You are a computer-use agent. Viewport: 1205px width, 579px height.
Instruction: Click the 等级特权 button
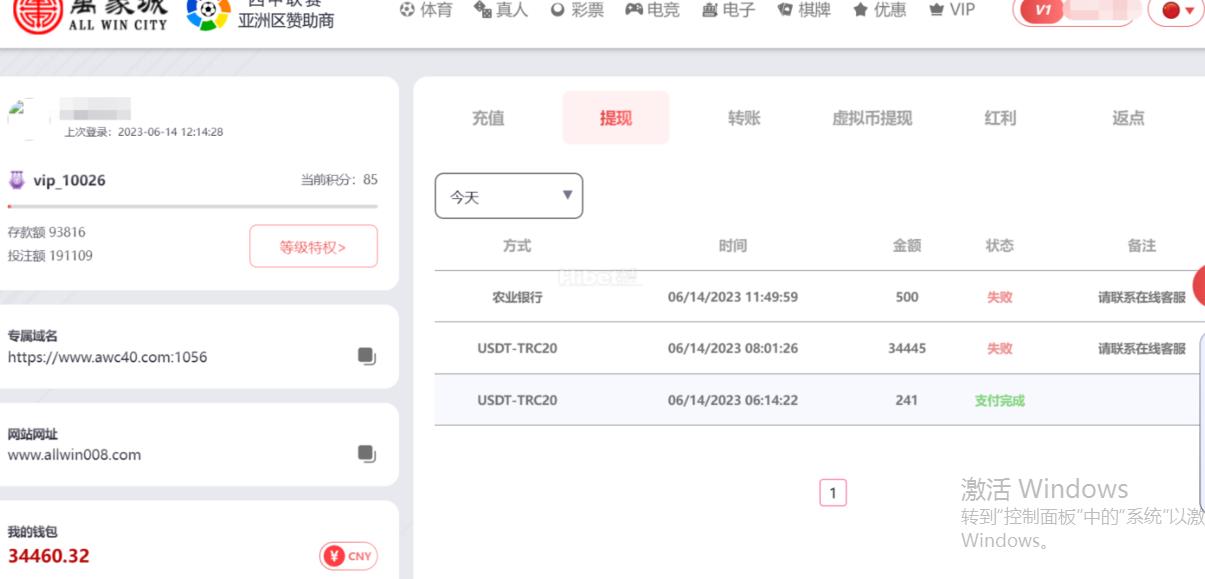[x=313, y=247]
